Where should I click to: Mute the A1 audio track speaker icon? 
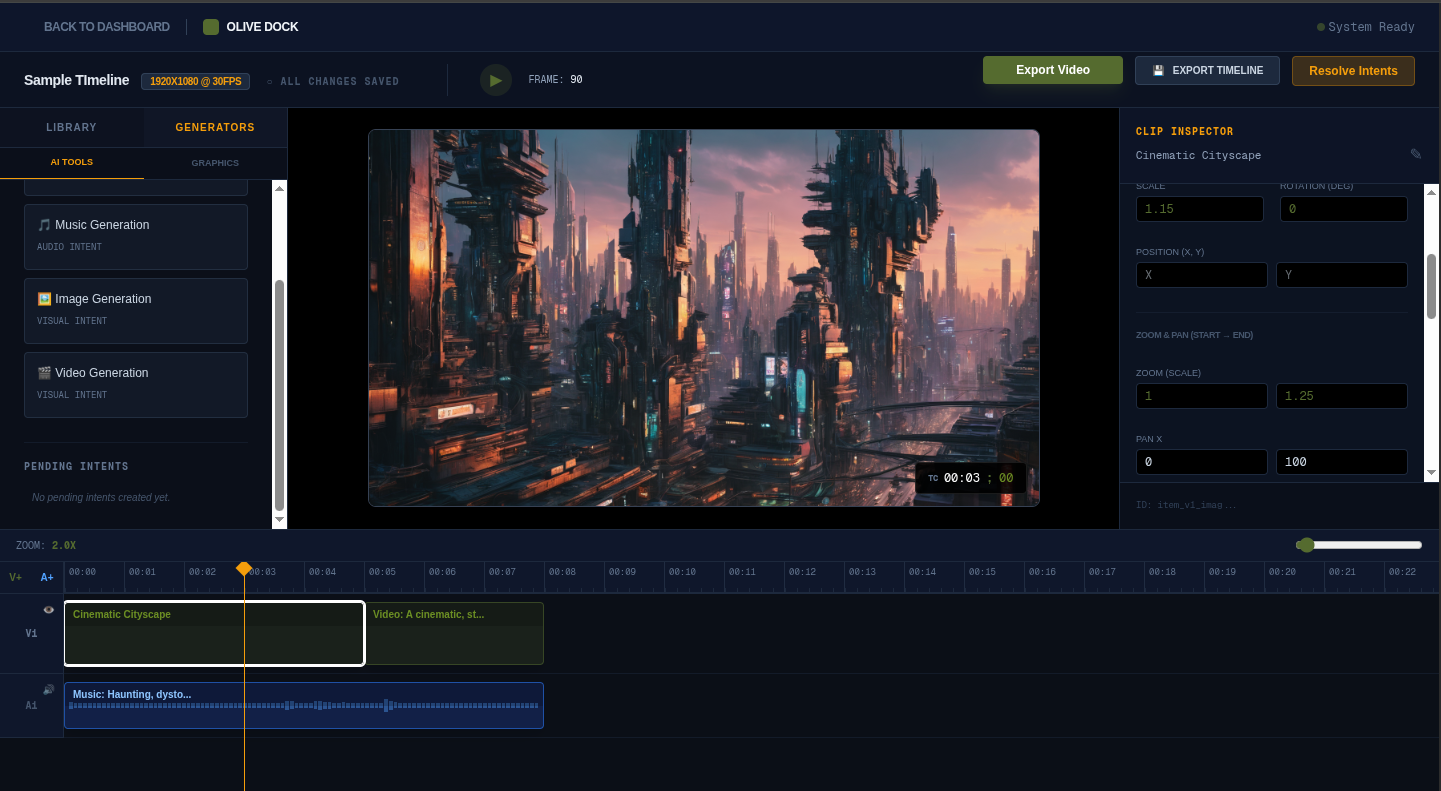click(48, 690)
